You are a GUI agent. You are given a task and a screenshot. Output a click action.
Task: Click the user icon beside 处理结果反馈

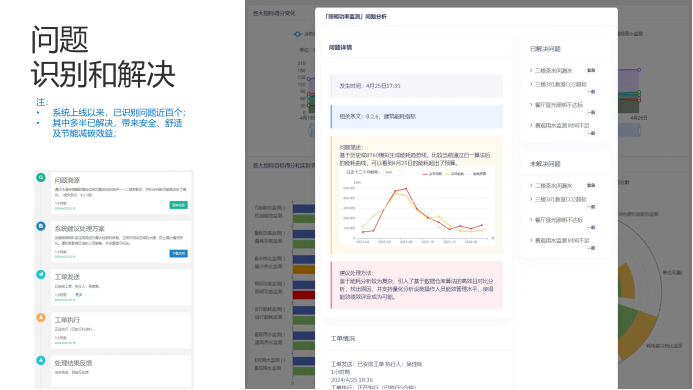click(x=41, y=360)
